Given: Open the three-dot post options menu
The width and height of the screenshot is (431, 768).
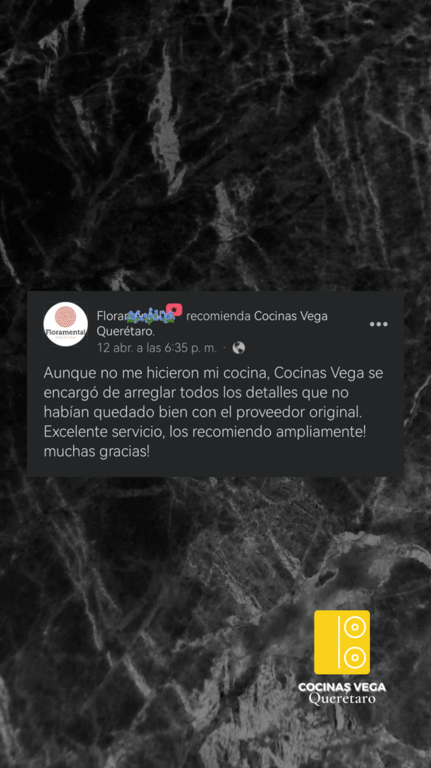Looking at the screenshot, I should point(378,324).
